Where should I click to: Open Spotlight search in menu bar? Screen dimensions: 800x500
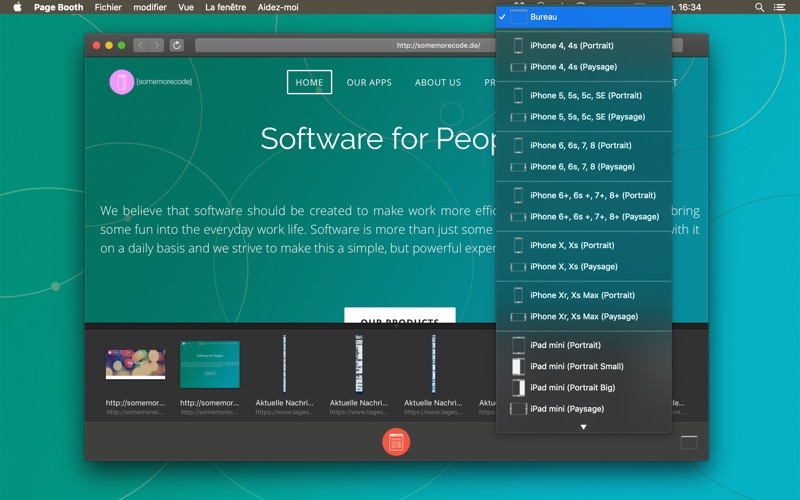pos(759,7)
